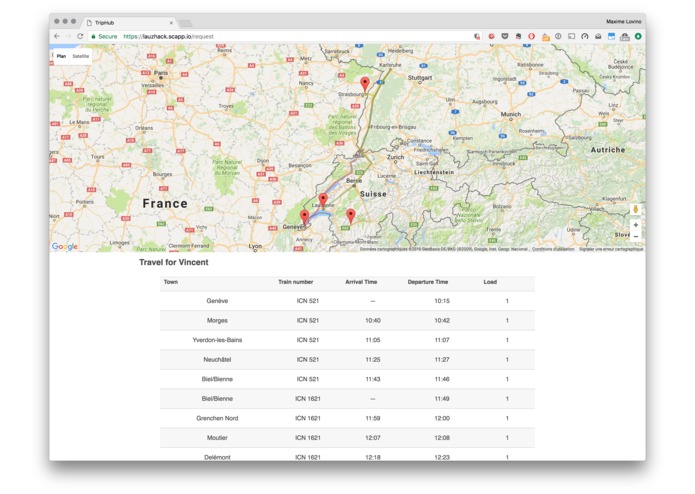
Task: Click the 11:07 departure time
Action: click(442, 340)
